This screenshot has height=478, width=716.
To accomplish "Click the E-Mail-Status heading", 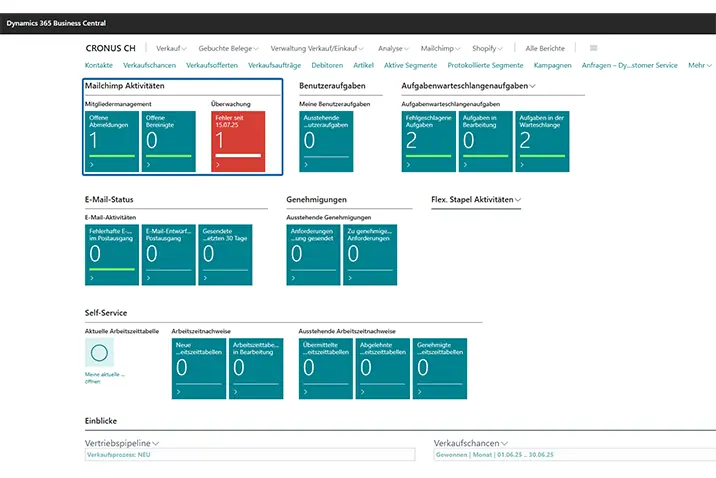I will 109,200.
